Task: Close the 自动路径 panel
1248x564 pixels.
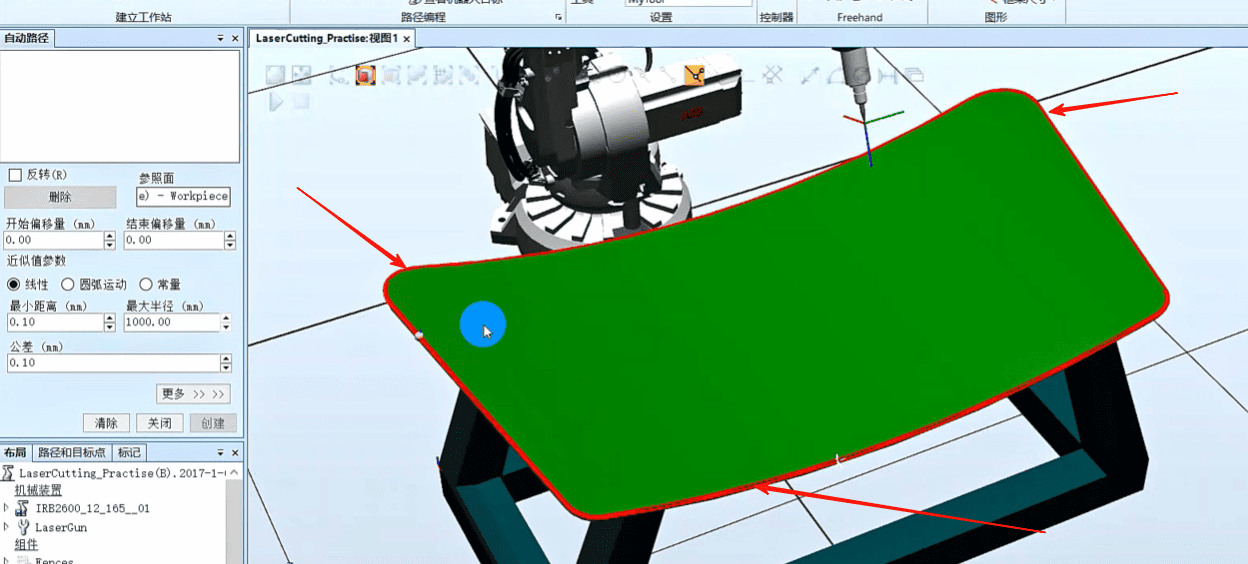Action: [x=235, y=38]
